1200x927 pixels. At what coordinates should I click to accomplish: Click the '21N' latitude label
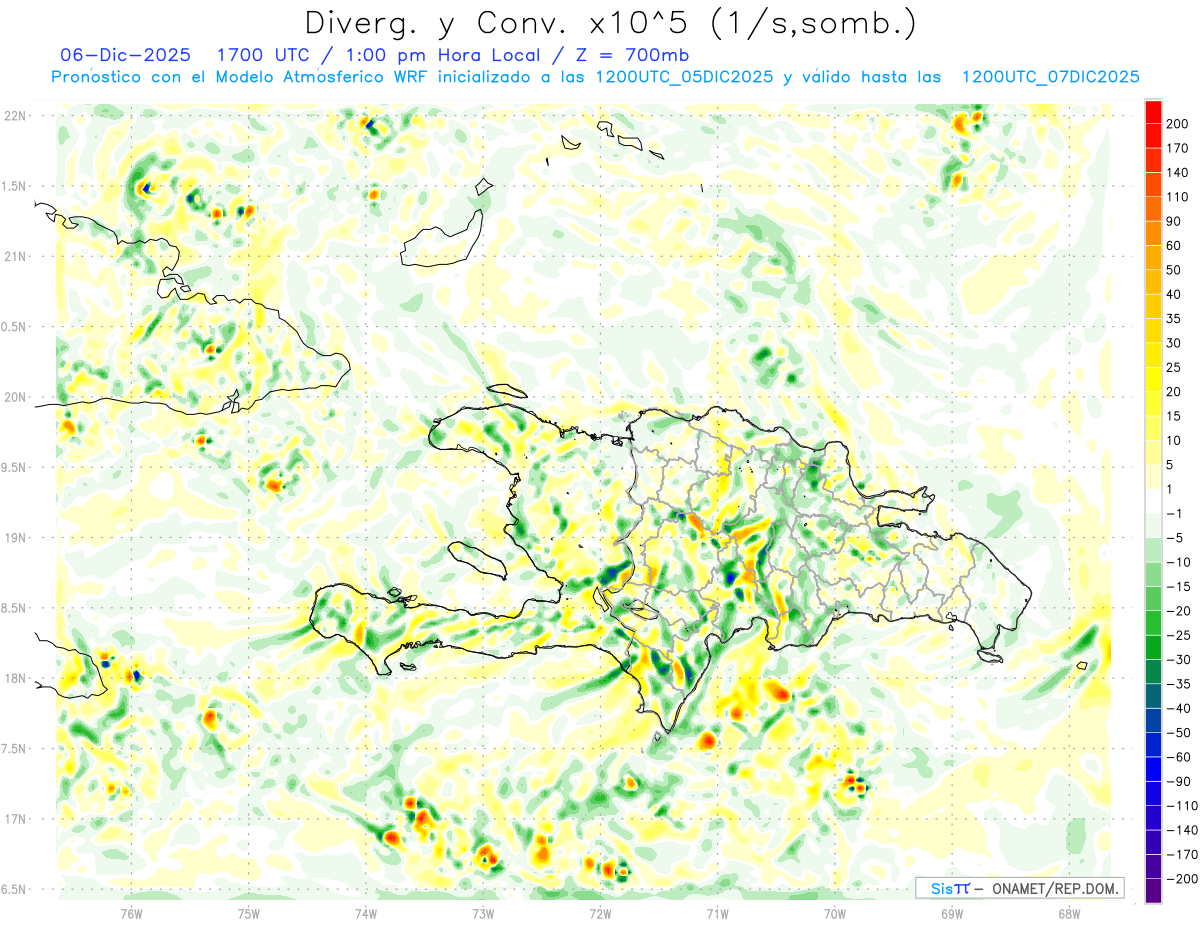click(x=15, y=256)
